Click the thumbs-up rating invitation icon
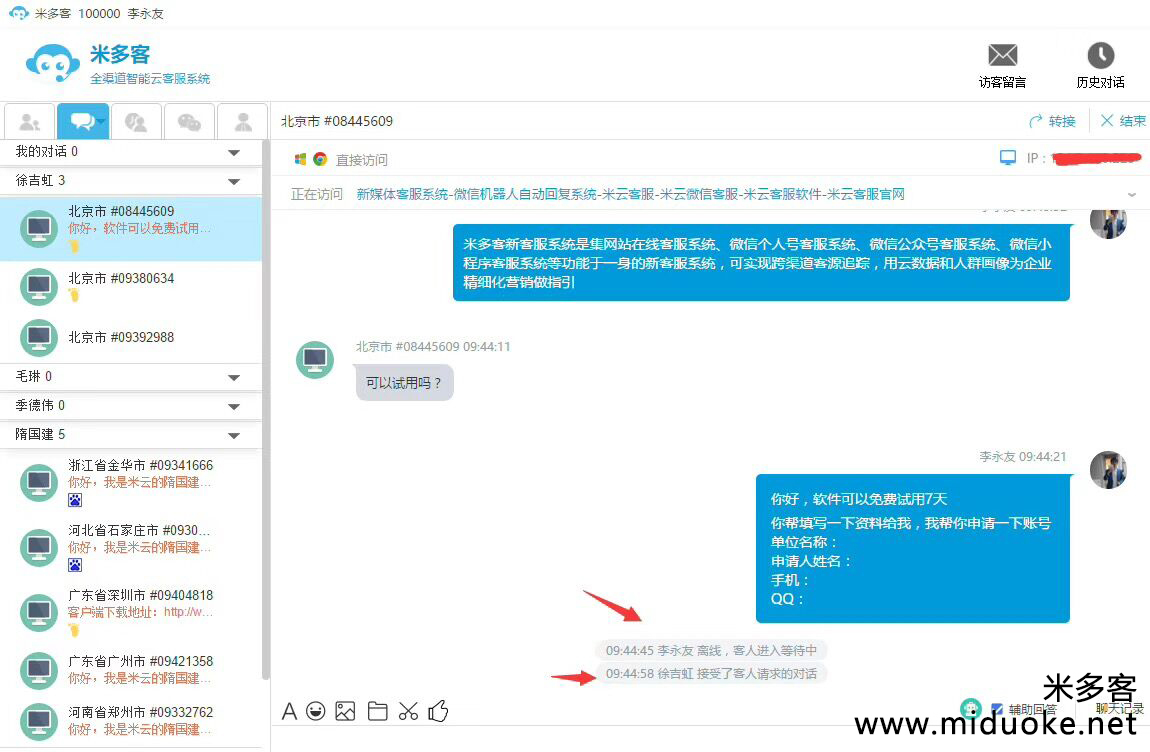Screen dimensions: 1150x752 [x=438, y=711]
